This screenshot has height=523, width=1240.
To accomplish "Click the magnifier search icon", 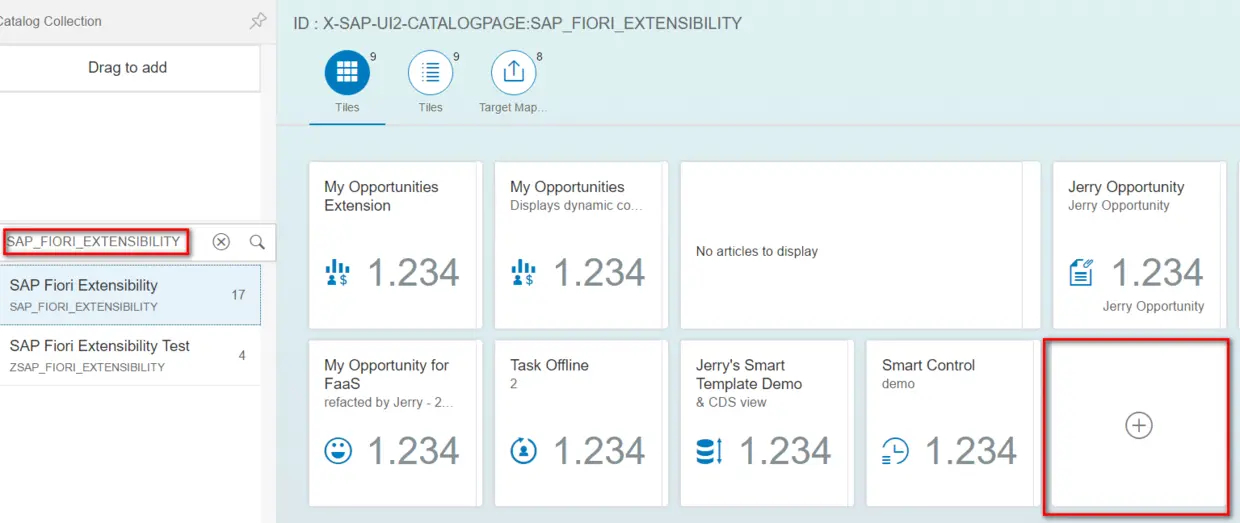I will pyautogui.click(x=257, y=242).
